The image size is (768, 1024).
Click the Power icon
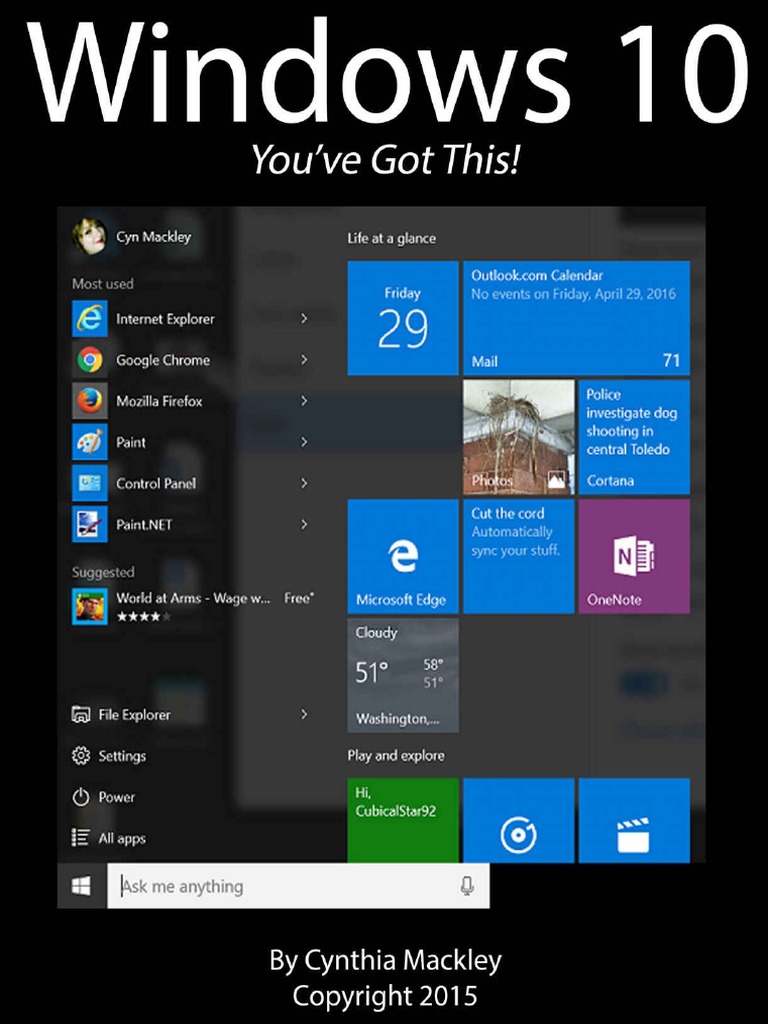[x=80, y=797]
